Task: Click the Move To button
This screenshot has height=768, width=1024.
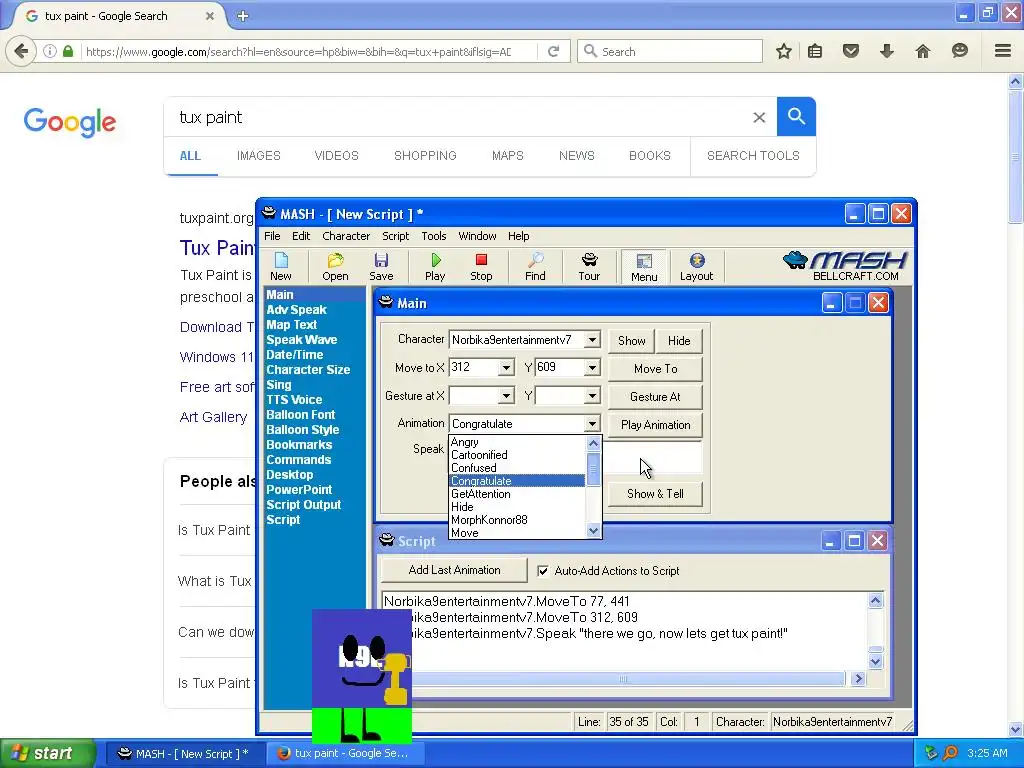Action: pyautogui.click(x=656, y=369)
